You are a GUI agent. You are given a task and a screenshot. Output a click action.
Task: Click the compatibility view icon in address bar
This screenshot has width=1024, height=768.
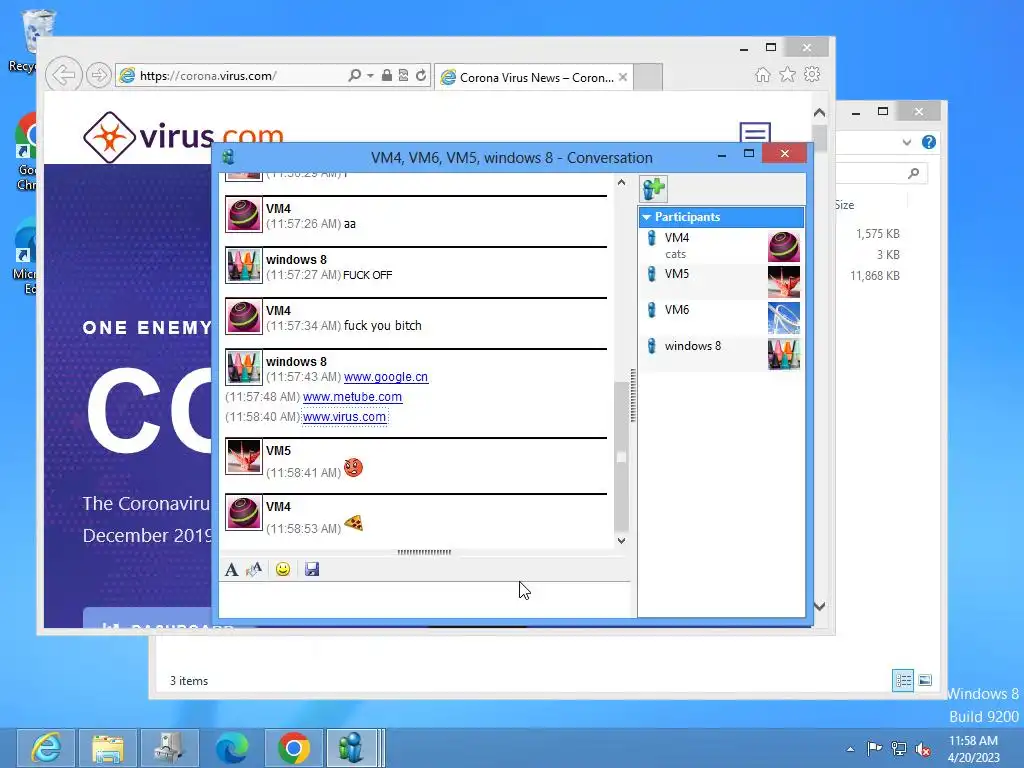(404, 75)
